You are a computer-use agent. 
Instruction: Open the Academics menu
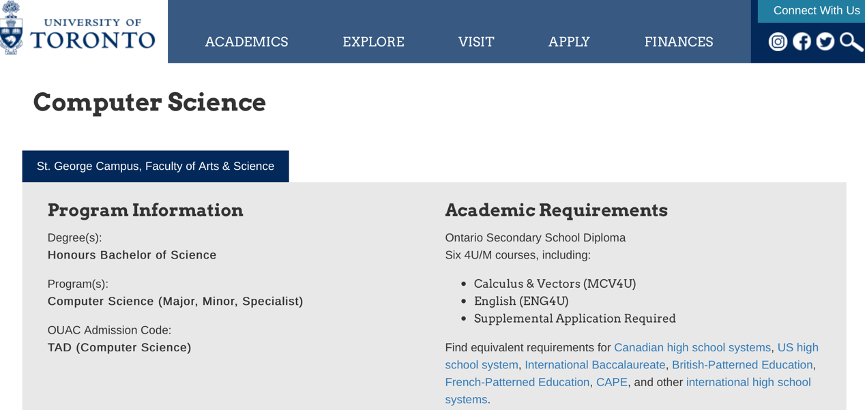pyautogui.click(x=246, y=42)
